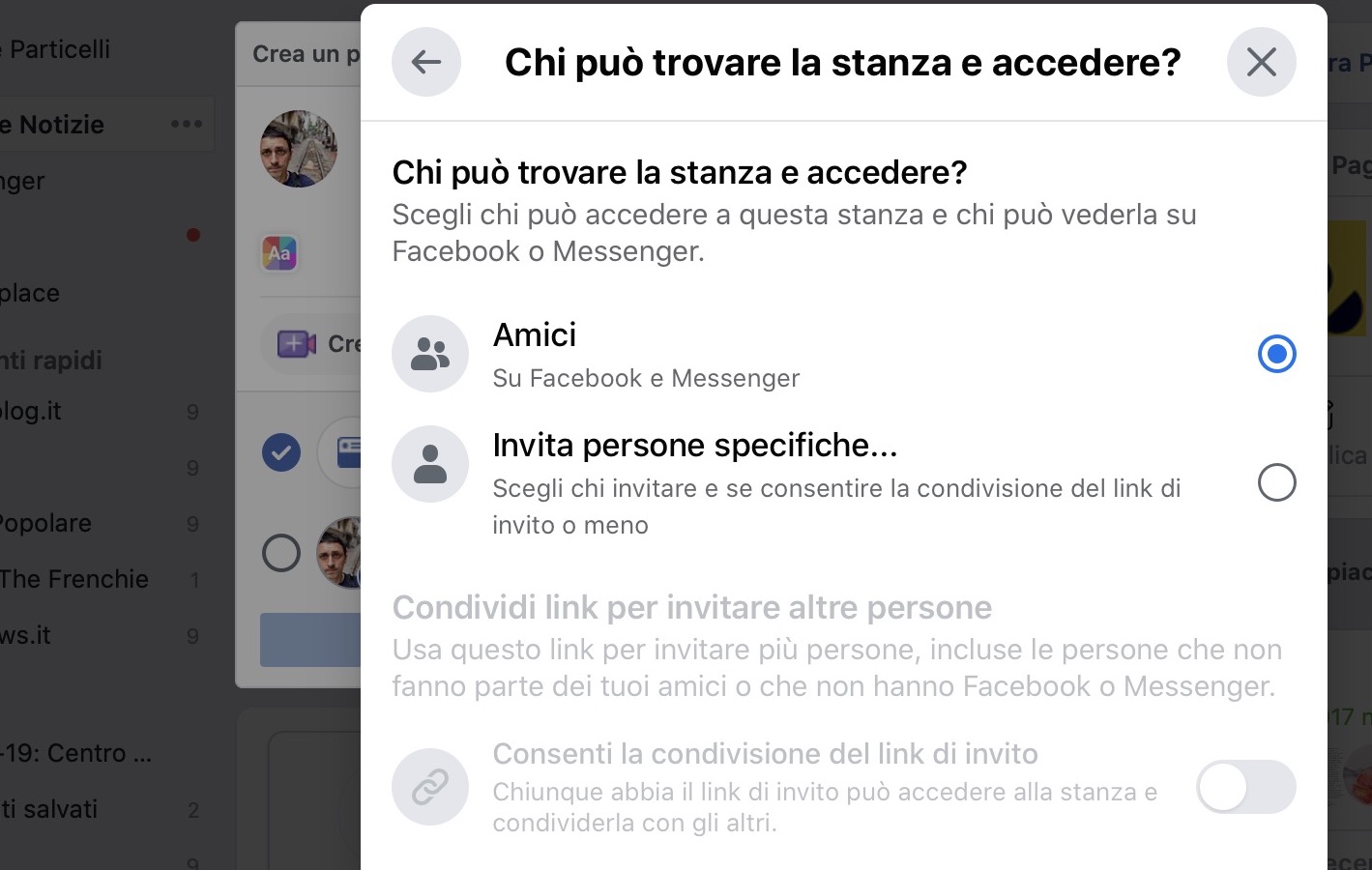Open the Notizie item in sidebar

click(52, 125)
